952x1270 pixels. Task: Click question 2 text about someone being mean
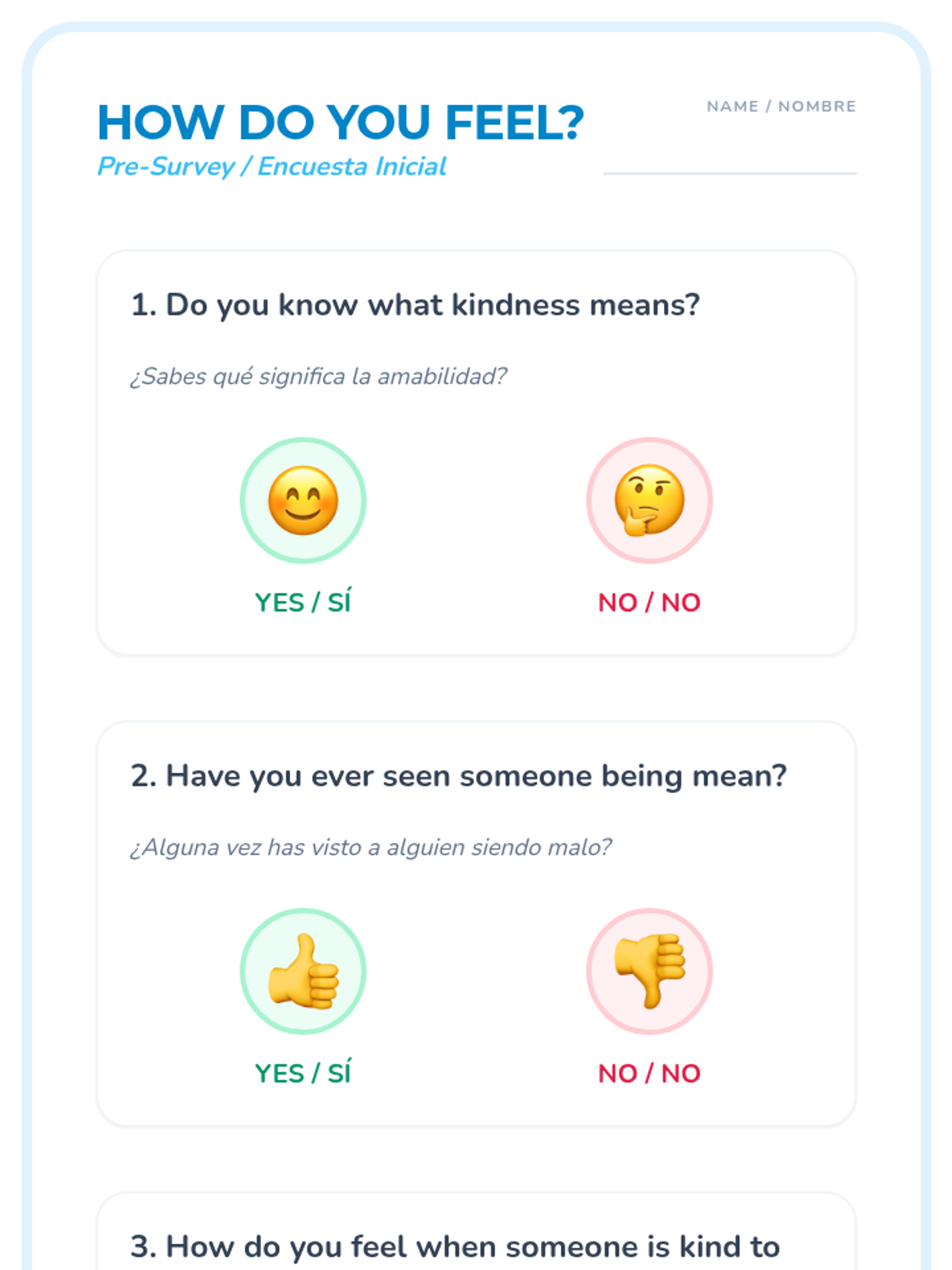click(x=459, y=775)
